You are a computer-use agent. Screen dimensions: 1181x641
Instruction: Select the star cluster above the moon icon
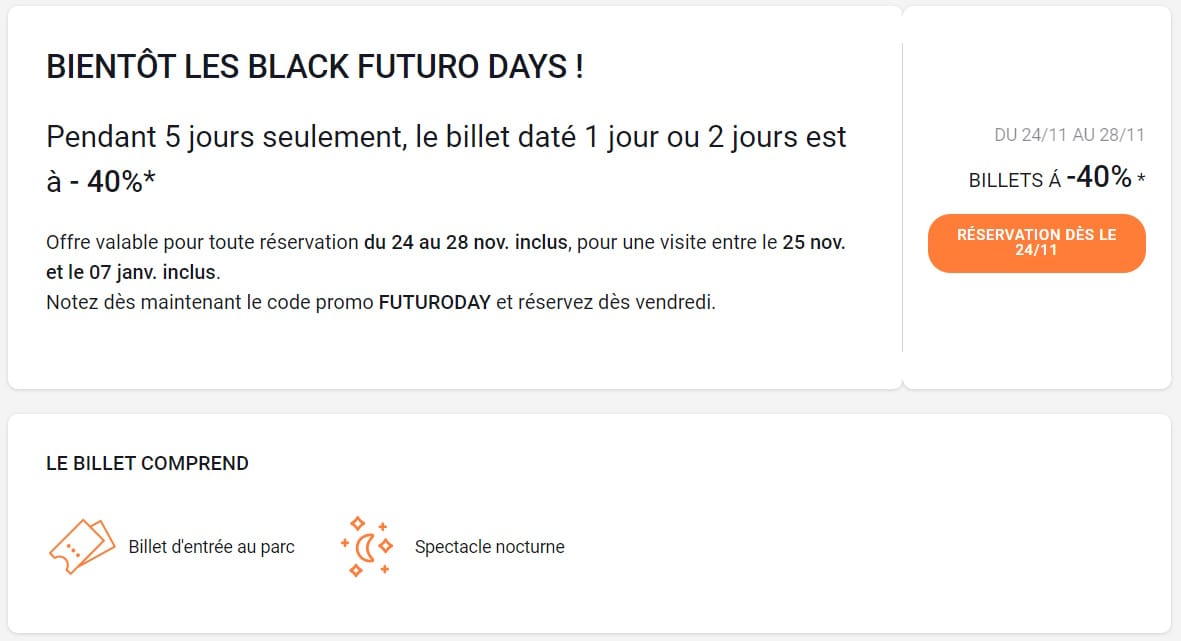(358, 522)
